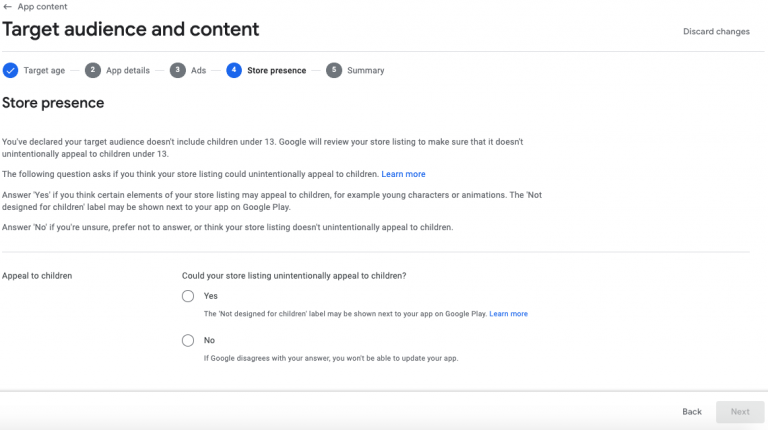Click the back arrow next to App content
The image size is (768, 430).
point(8,6)
